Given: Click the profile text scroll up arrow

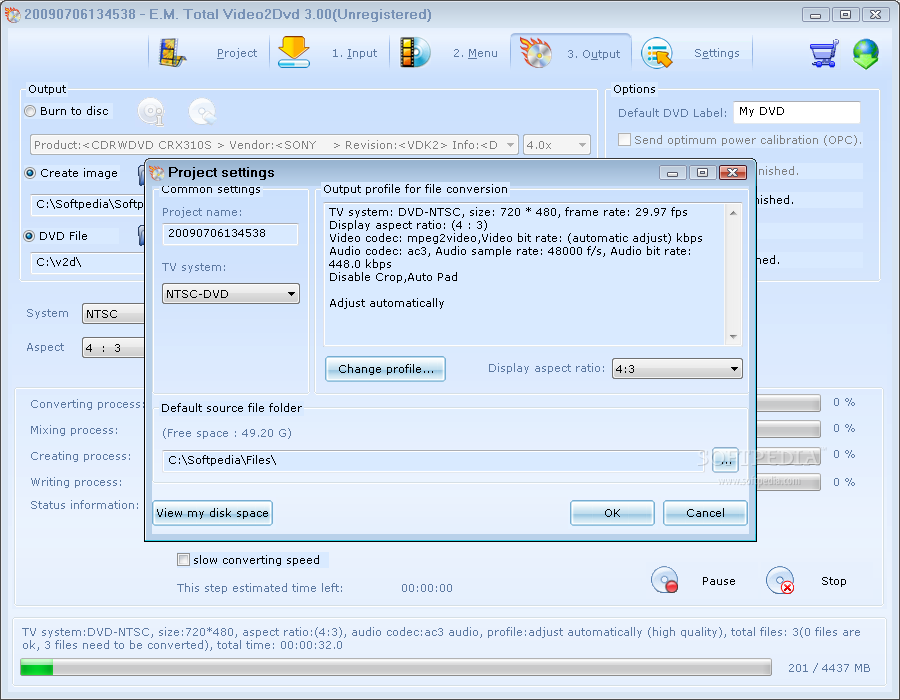Looking at the screenshot, I should (733, 213).
